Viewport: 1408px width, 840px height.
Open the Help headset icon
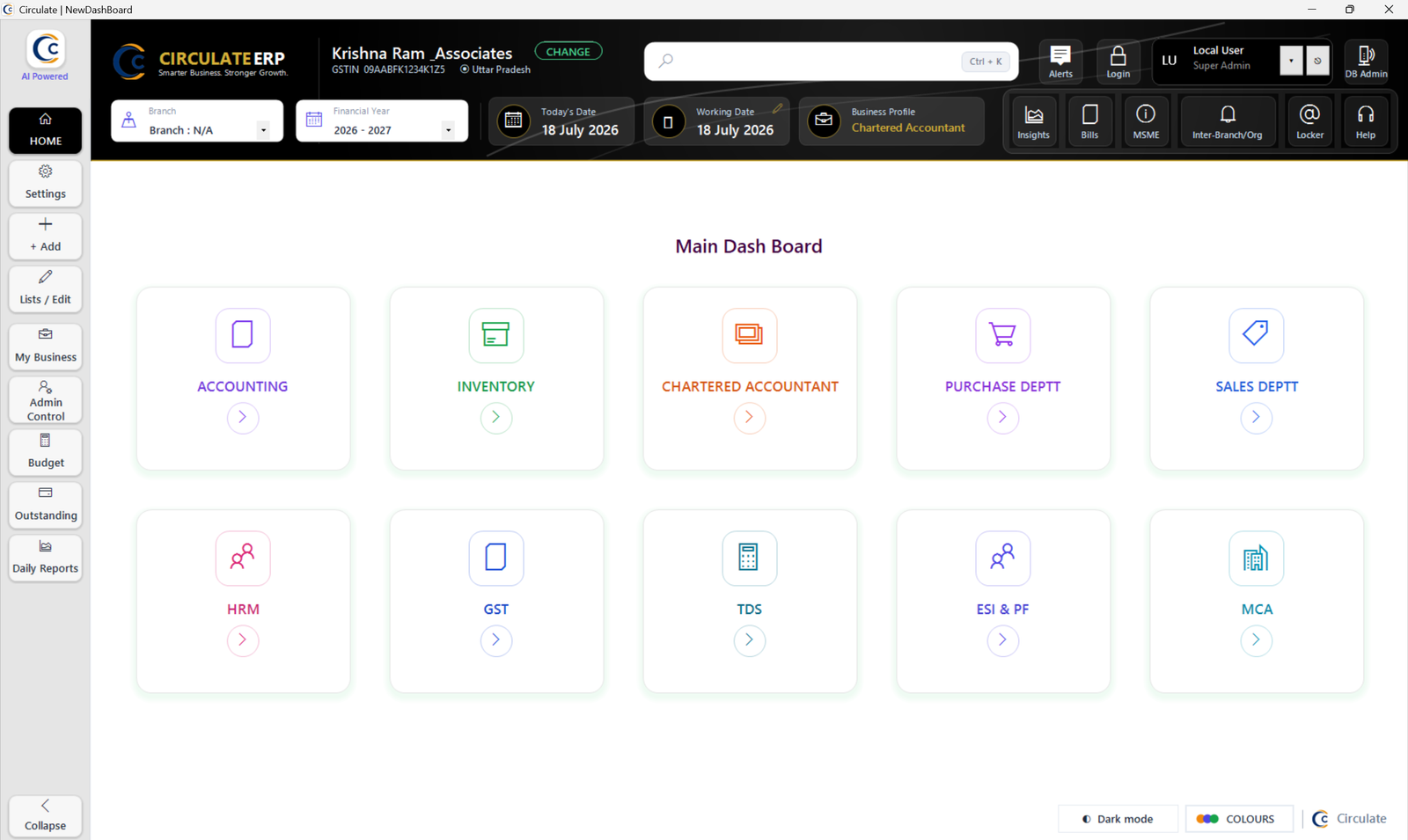click(1366, 121)
